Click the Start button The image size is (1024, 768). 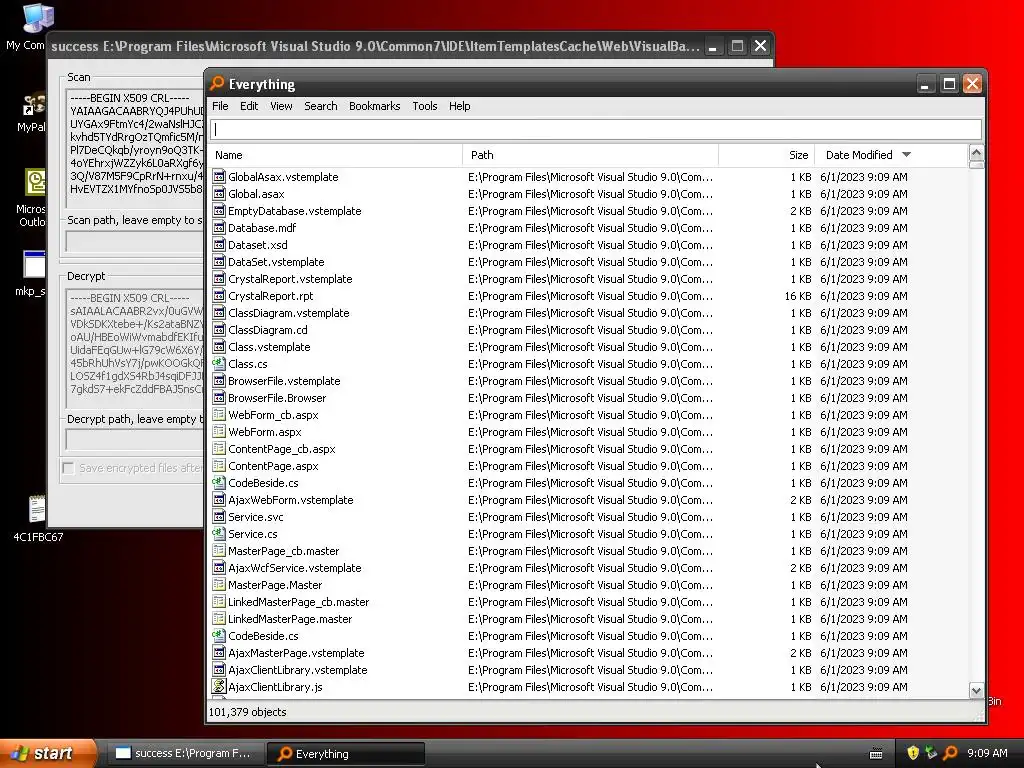pyautogui.click(x=49, y=753)
